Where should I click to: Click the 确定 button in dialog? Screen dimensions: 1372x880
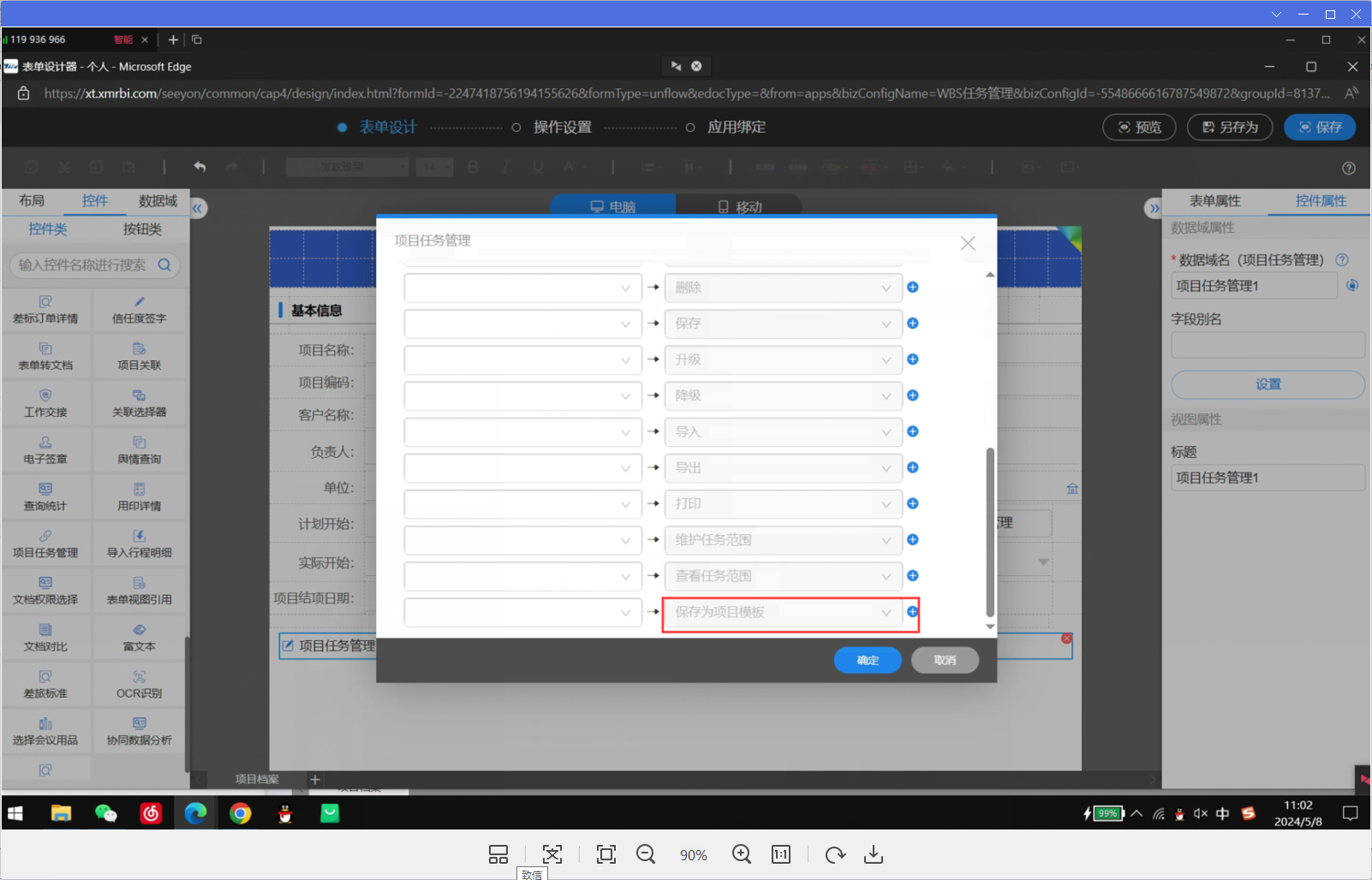[x=868, y=660]
